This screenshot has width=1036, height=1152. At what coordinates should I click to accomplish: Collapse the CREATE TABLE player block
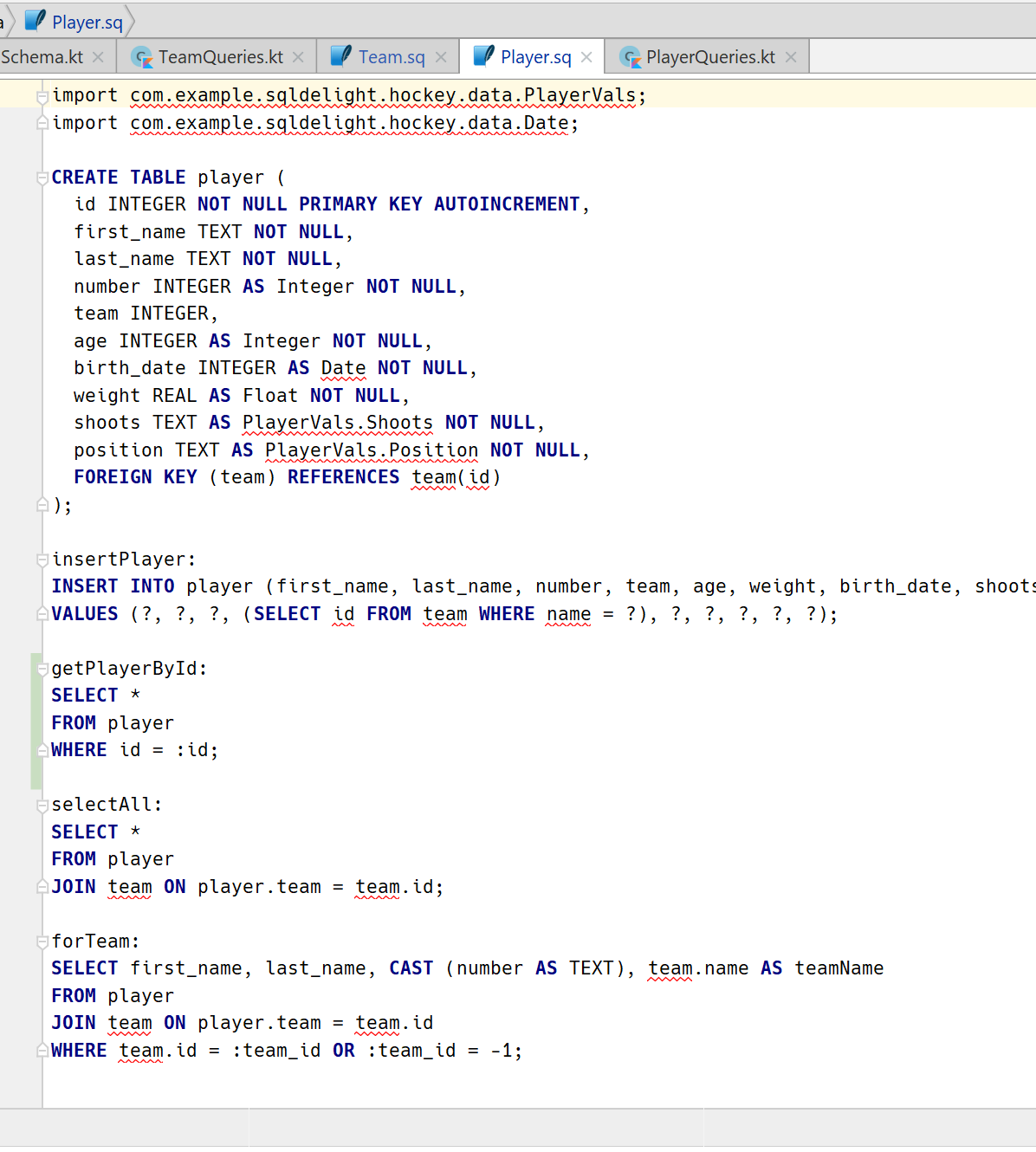coord(42,177)
